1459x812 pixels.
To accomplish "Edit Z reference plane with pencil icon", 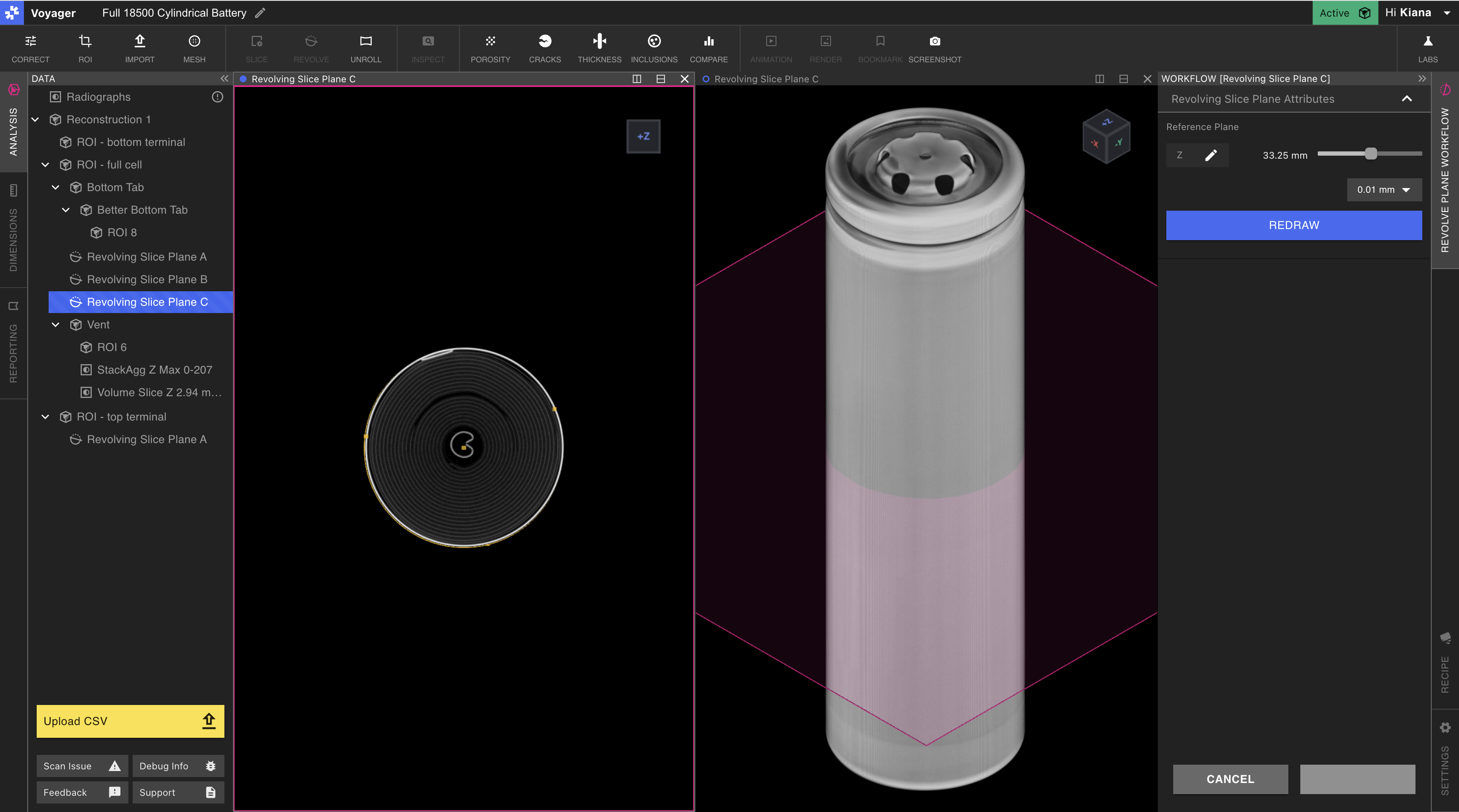I will [1211, 155].
